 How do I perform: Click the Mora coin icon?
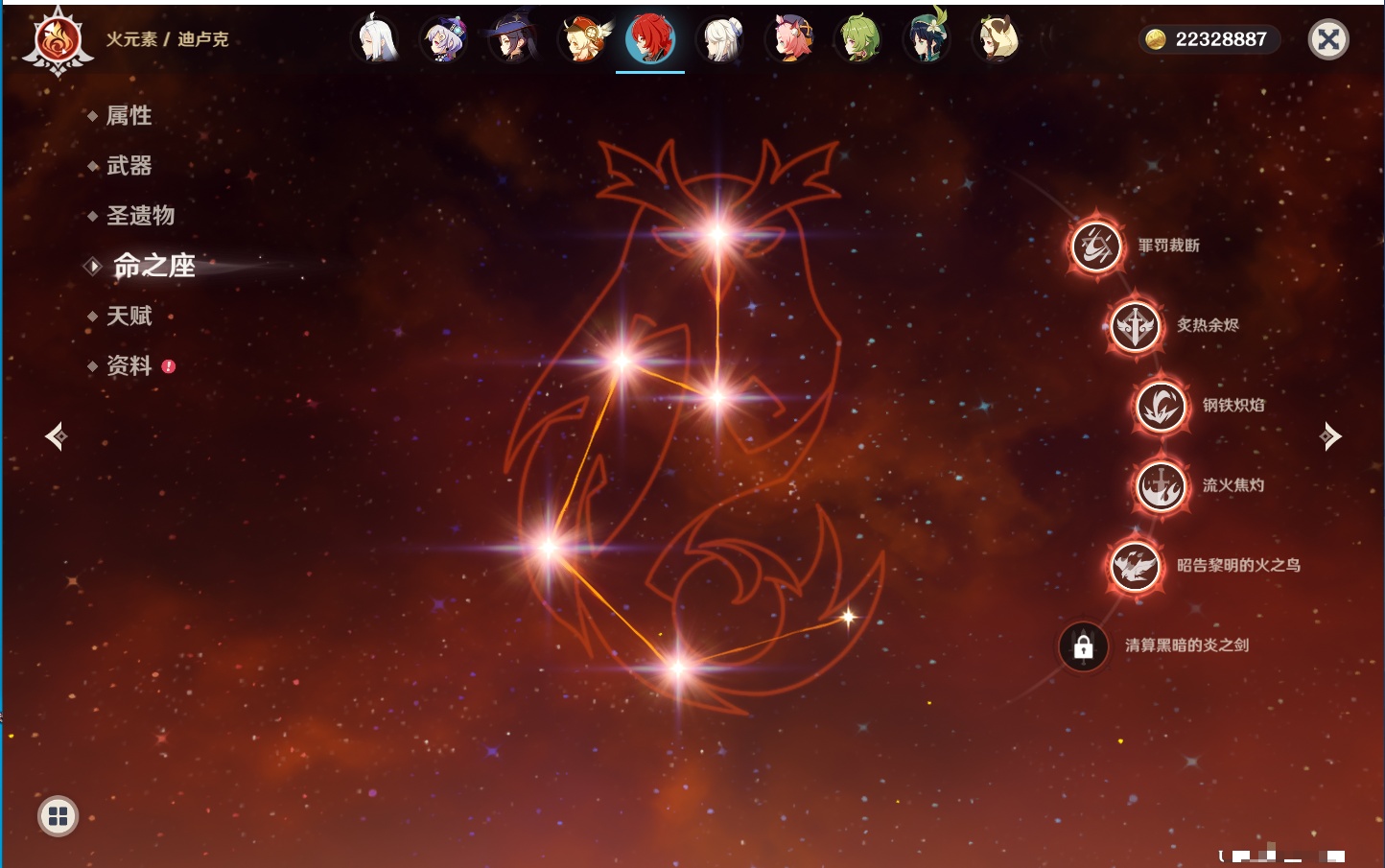point(1156,39)
